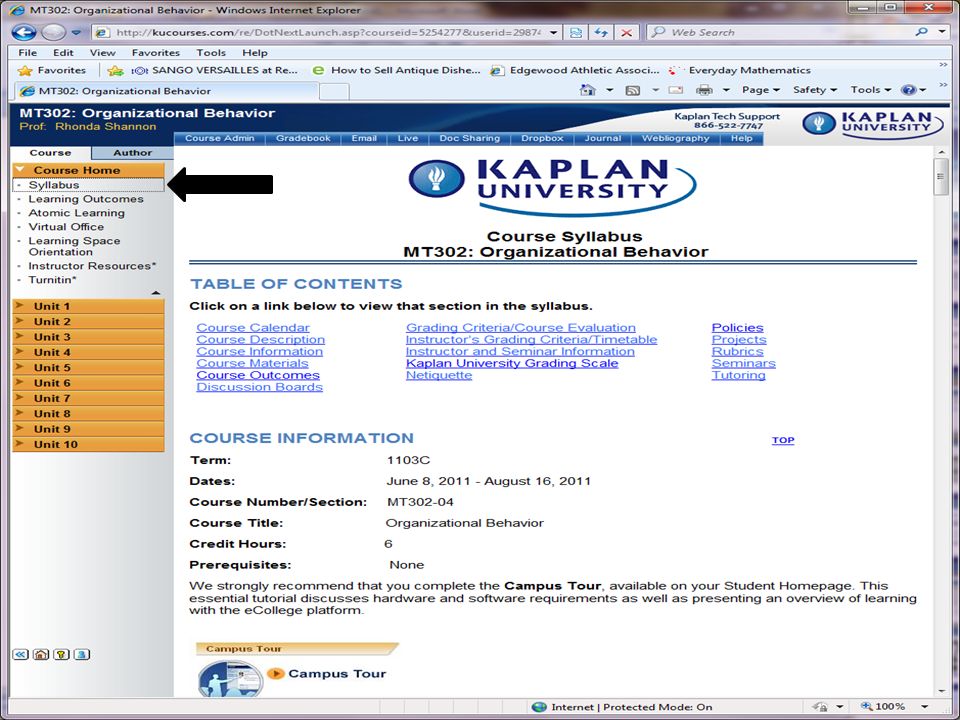Open the Webliography tab
Image resolution: width=960 pixels, height=720 pixels.
point(675,138)
